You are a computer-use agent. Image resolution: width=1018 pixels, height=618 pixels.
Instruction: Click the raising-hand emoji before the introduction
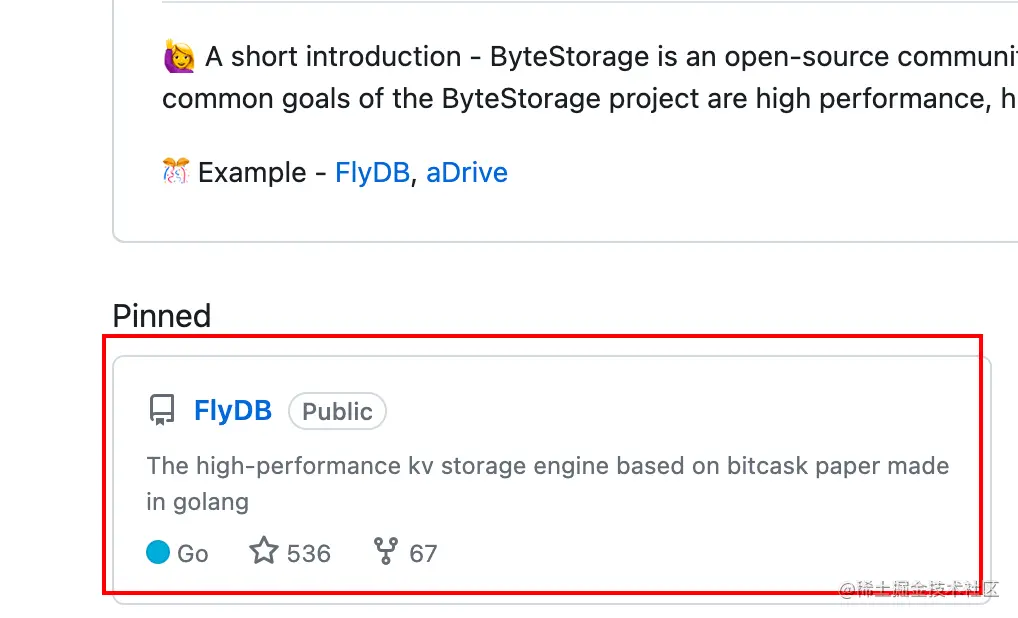click(x=179, y=57)
